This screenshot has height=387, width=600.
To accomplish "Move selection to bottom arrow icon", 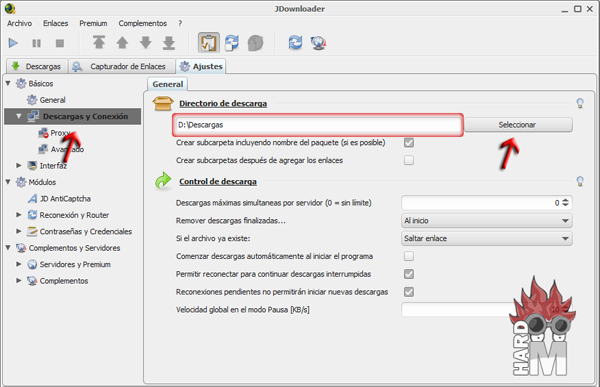I will [169, 43].
